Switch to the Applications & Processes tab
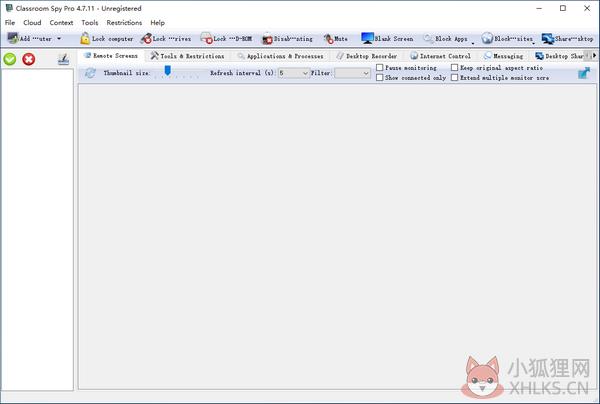This screenshot has height=404, width=600. [x=280, y=56]
